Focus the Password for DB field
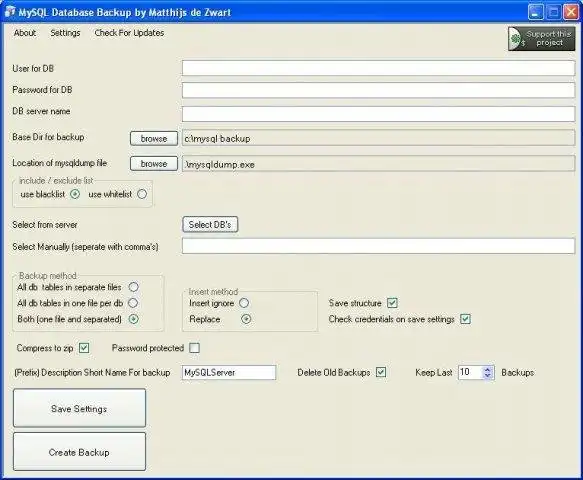 click(x=379, y=90)
